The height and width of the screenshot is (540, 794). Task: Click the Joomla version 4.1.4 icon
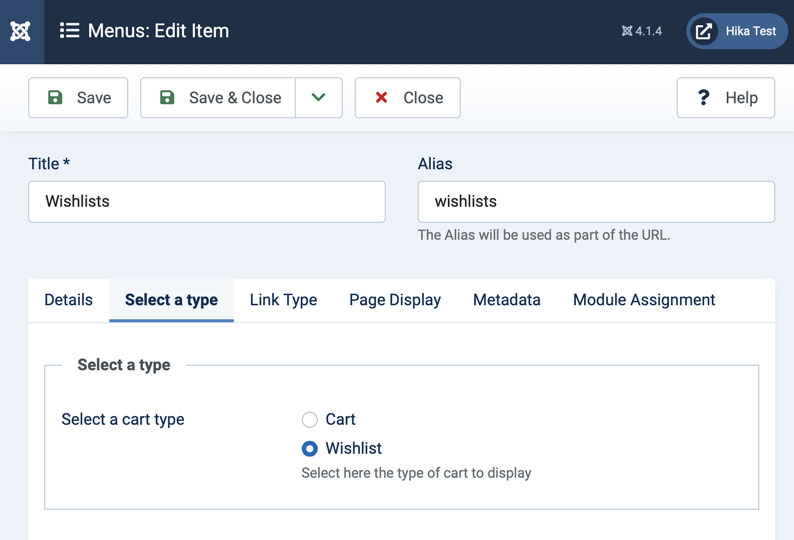[627, 31]
